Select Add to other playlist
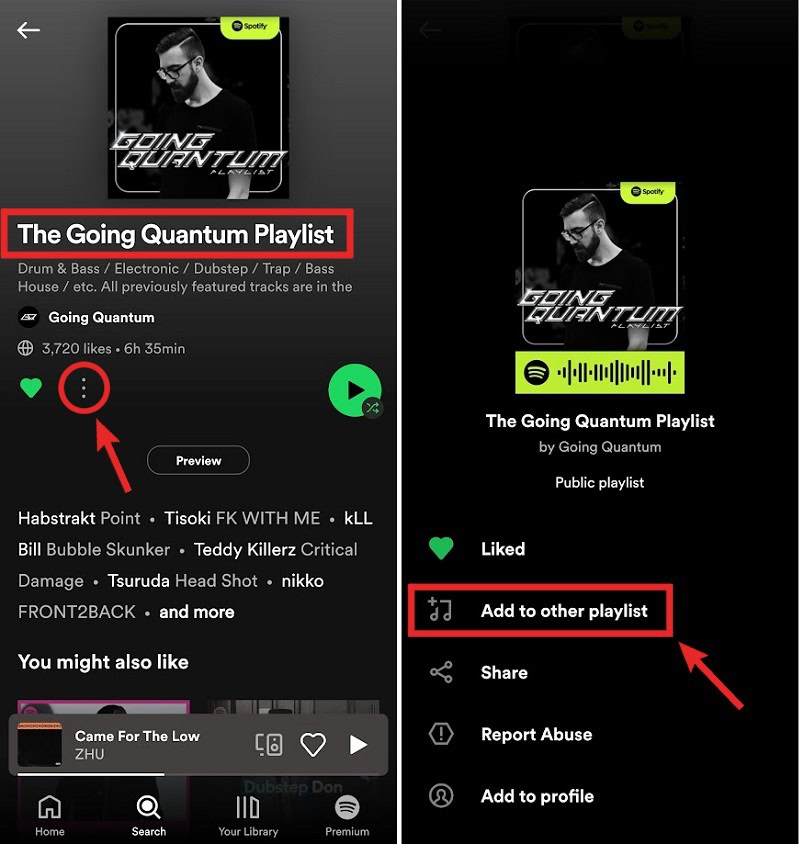799x844 pixels. [x=540, y=610]
